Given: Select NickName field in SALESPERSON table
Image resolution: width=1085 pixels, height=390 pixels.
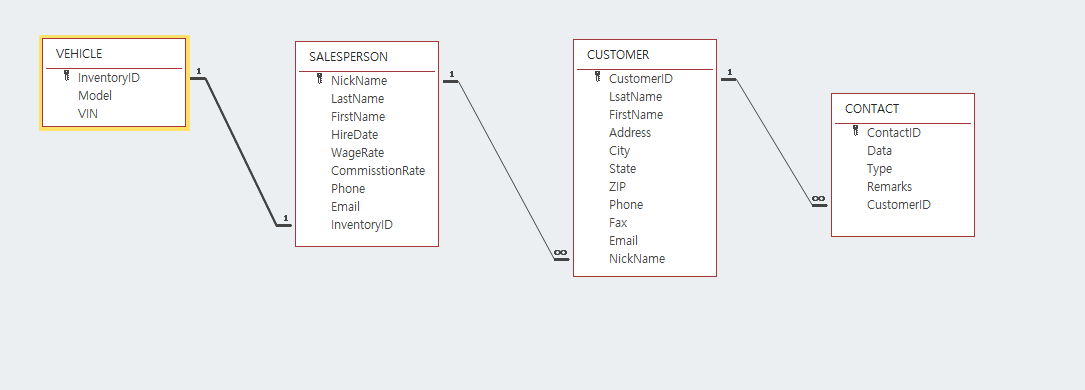Looking at the screenshot, I should (359, 81).
